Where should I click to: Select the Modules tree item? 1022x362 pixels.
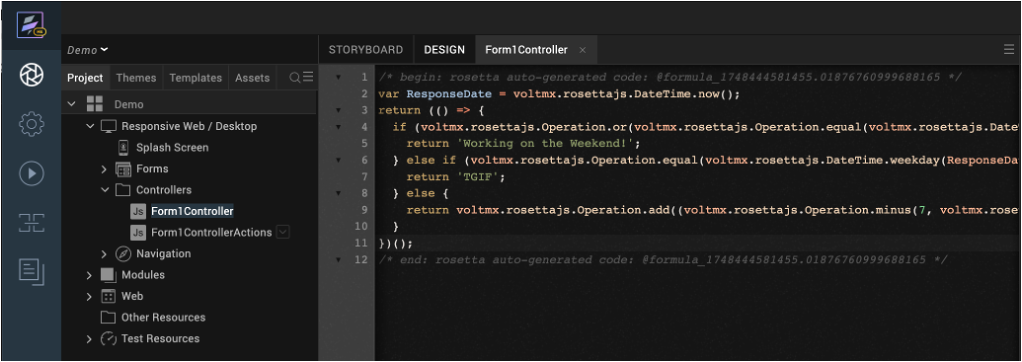click(x=143, y=275)
